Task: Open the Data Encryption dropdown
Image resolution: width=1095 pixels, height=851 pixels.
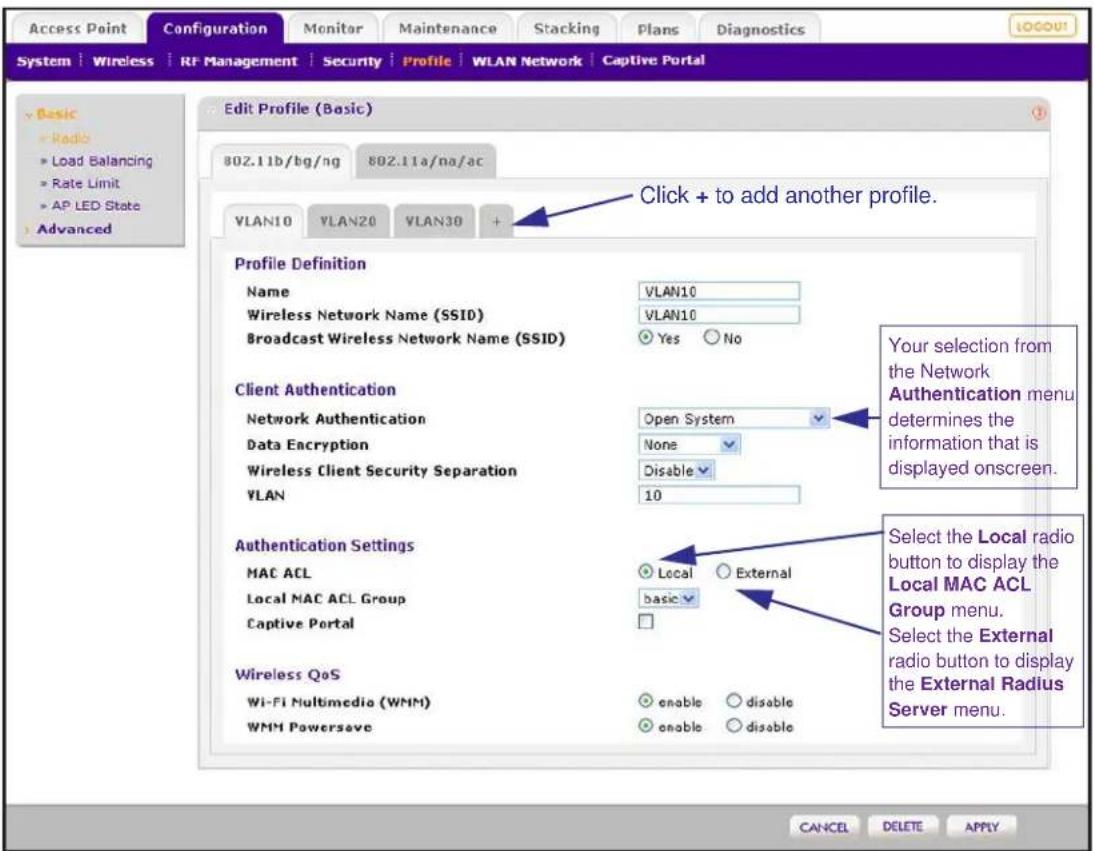Action: tap(689, 444)
